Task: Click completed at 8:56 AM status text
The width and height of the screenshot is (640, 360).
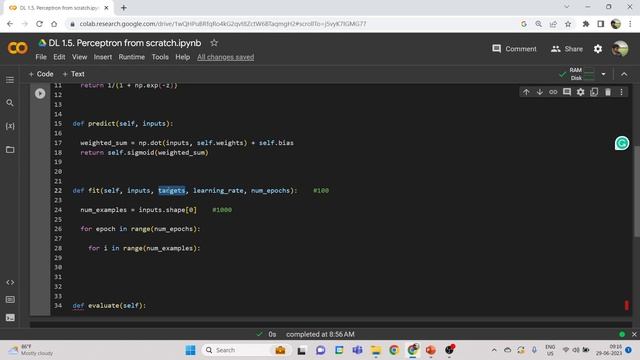Action: pos(320,334)
